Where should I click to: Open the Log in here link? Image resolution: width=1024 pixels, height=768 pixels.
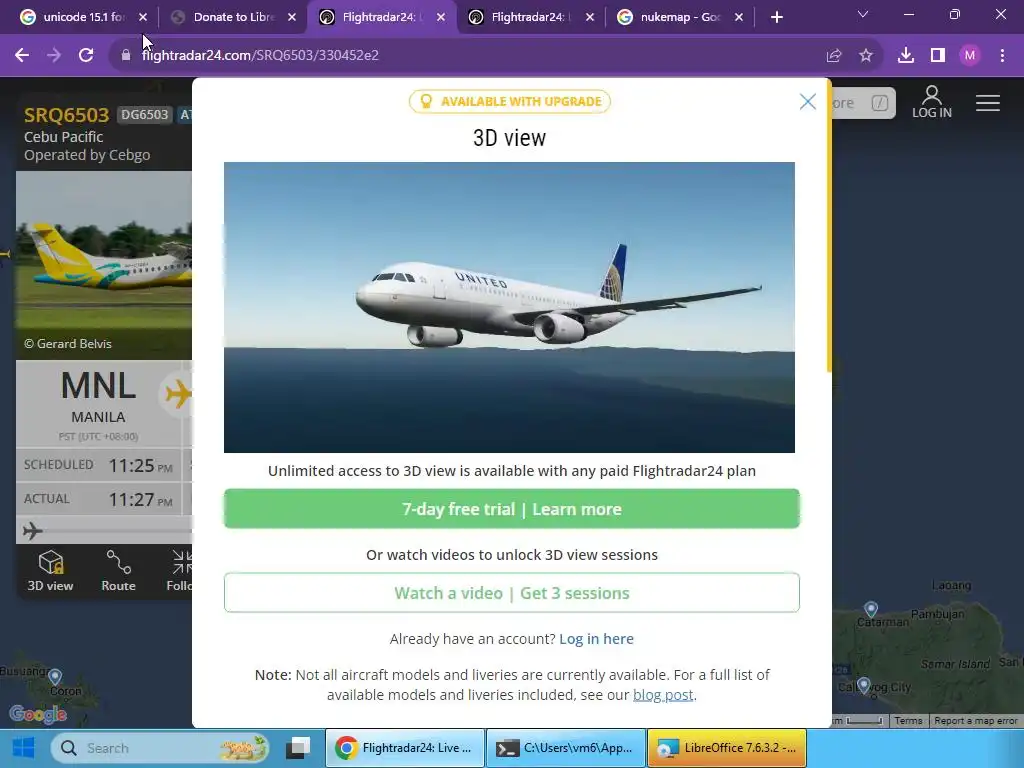pyautogui.click(x=596, y=639)
